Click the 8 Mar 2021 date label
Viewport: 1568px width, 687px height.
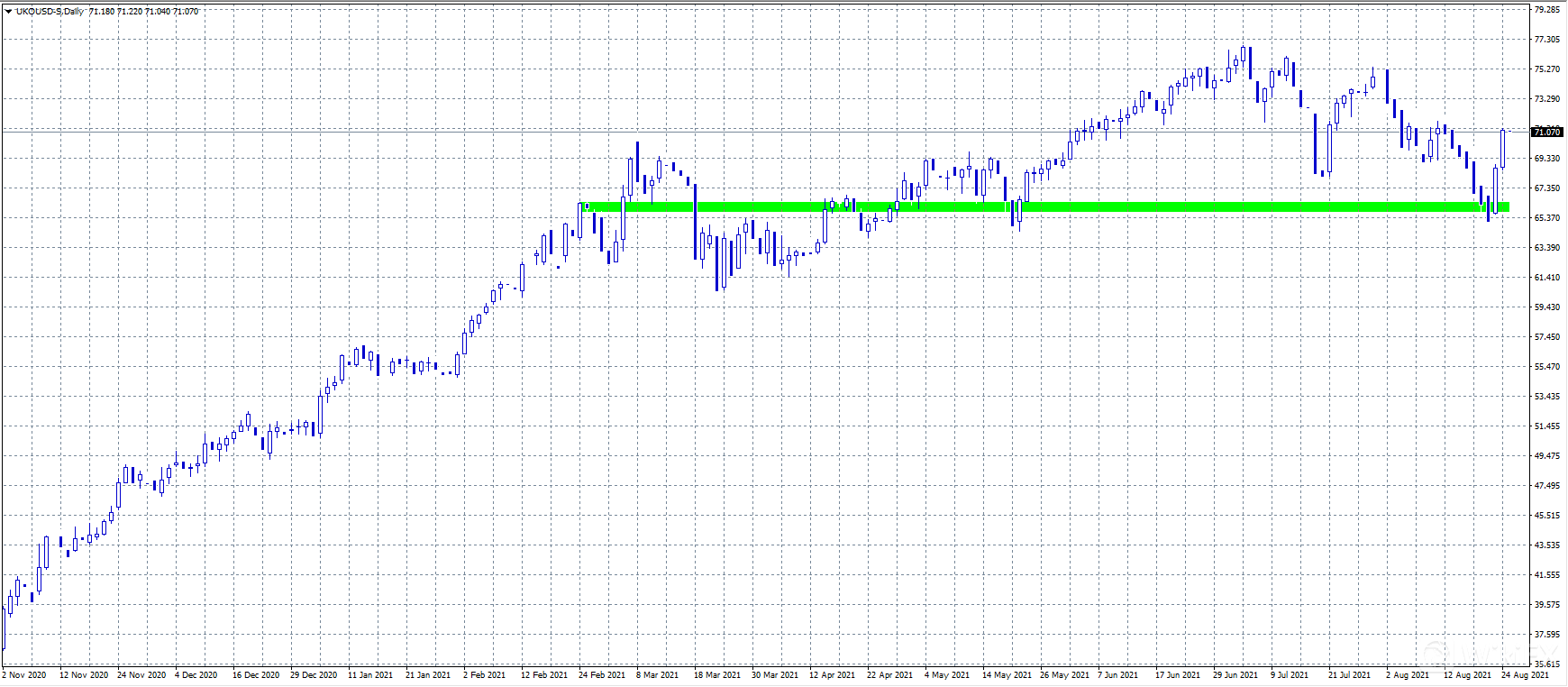click(x=658, y=674)
